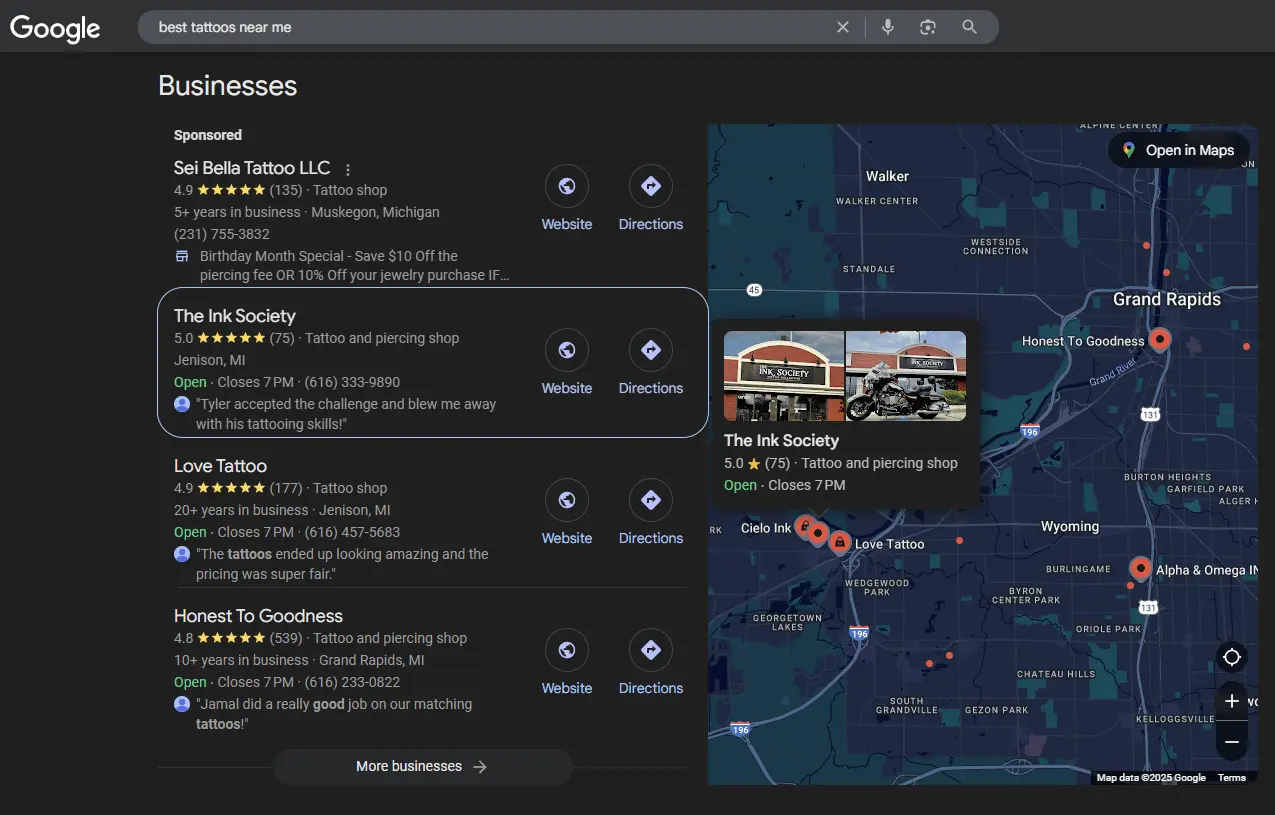Click the magnifying glass search button

(x=969, y=27)
